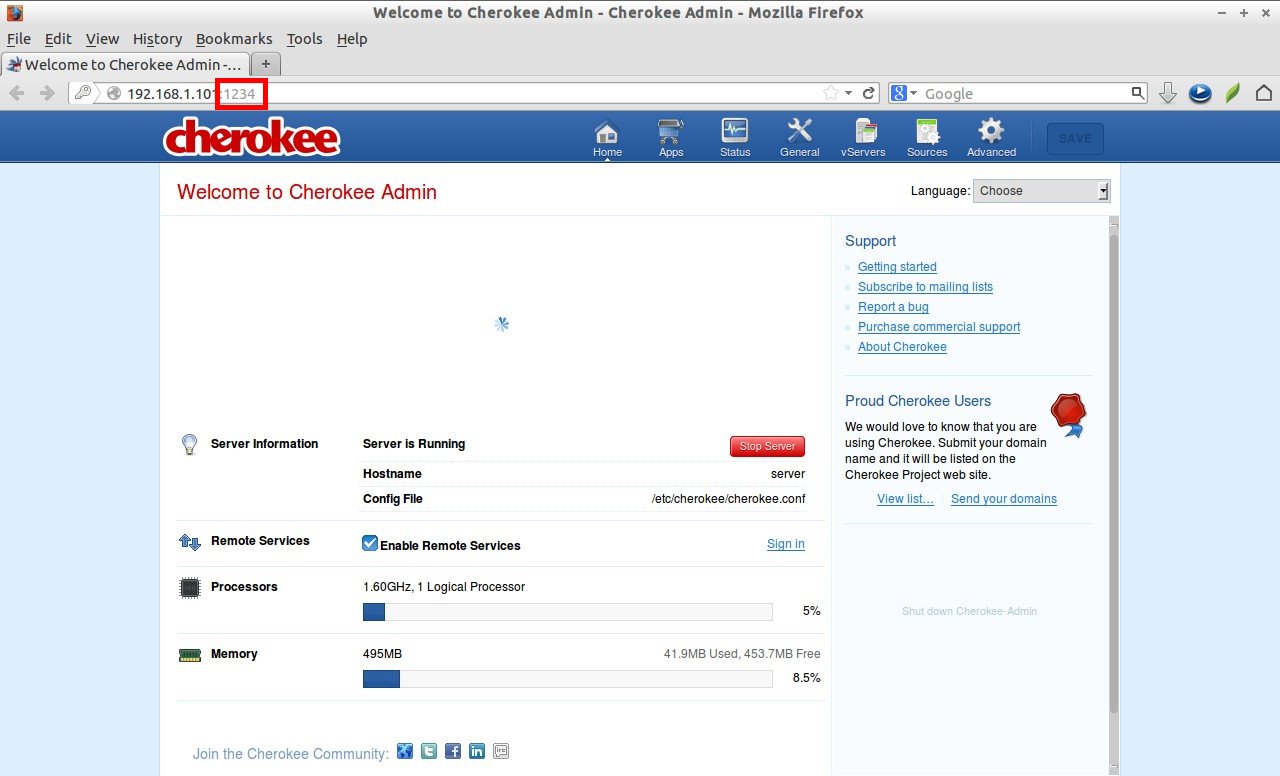Viewport: 1280px width, 776px height.
Task: Open Subscribe to mailing lists link
Action: tap(925, 287)
